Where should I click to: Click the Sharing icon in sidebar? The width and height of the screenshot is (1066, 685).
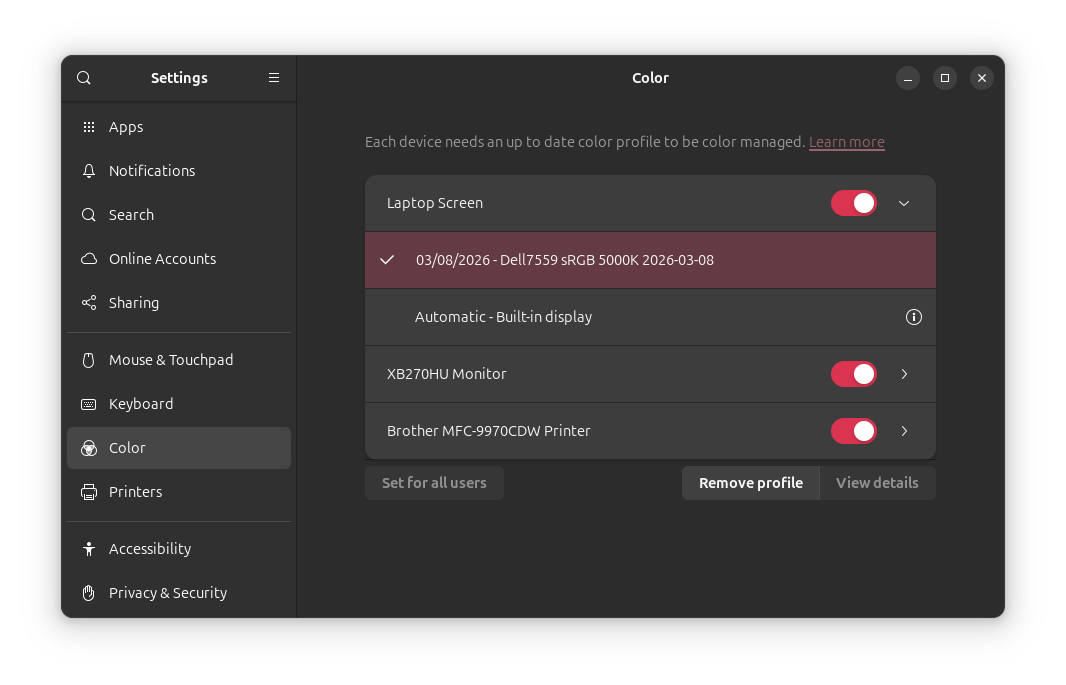[x=89, y=303]
